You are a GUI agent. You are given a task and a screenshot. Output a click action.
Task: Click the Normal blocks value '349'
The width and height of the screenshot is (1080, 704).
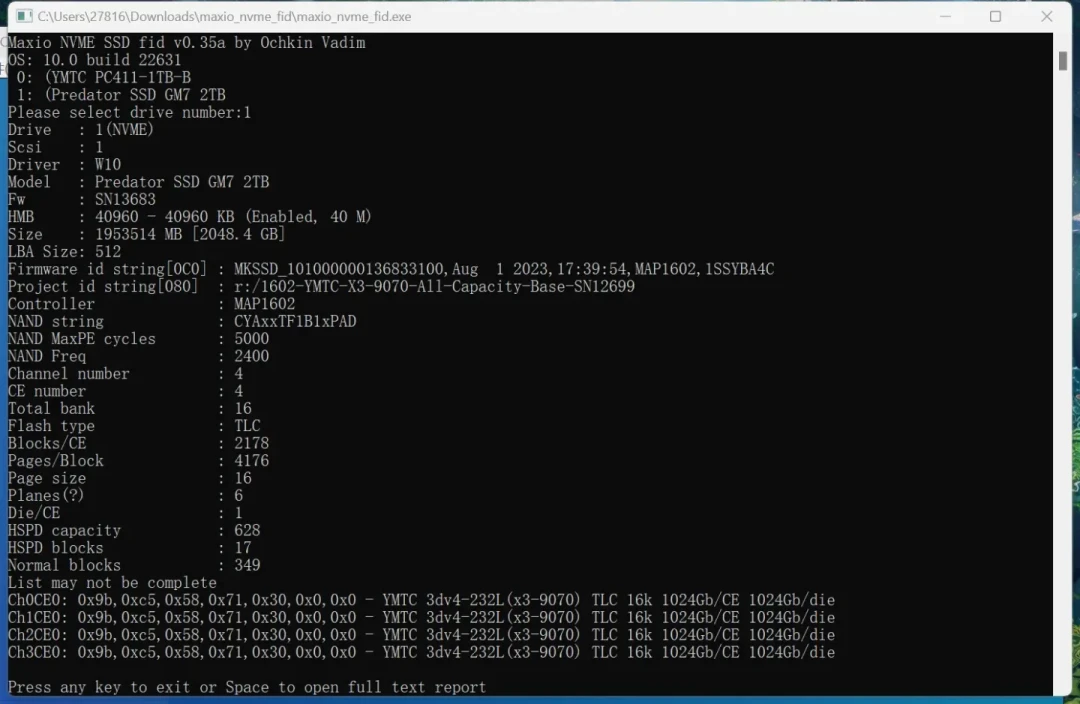(x=247, y=566)
